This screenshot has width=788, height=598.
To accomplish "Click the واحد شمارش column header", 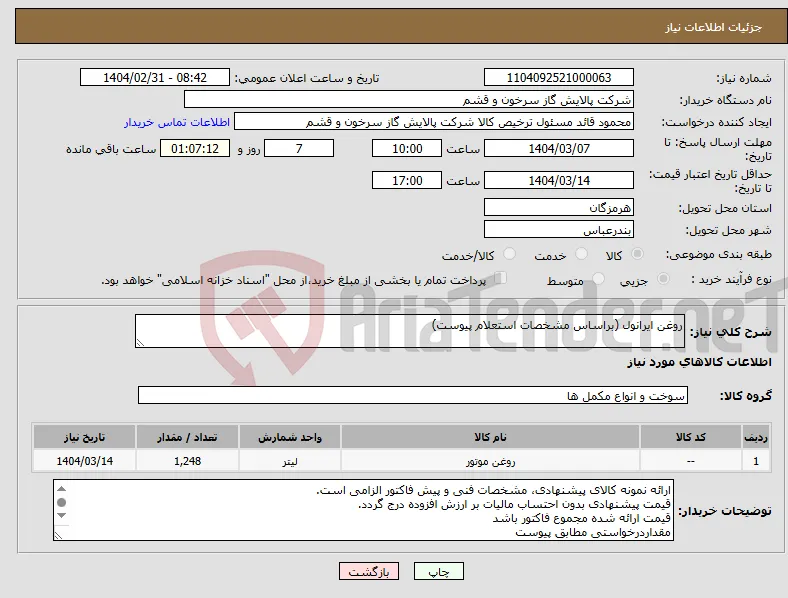I will point(290,437).
